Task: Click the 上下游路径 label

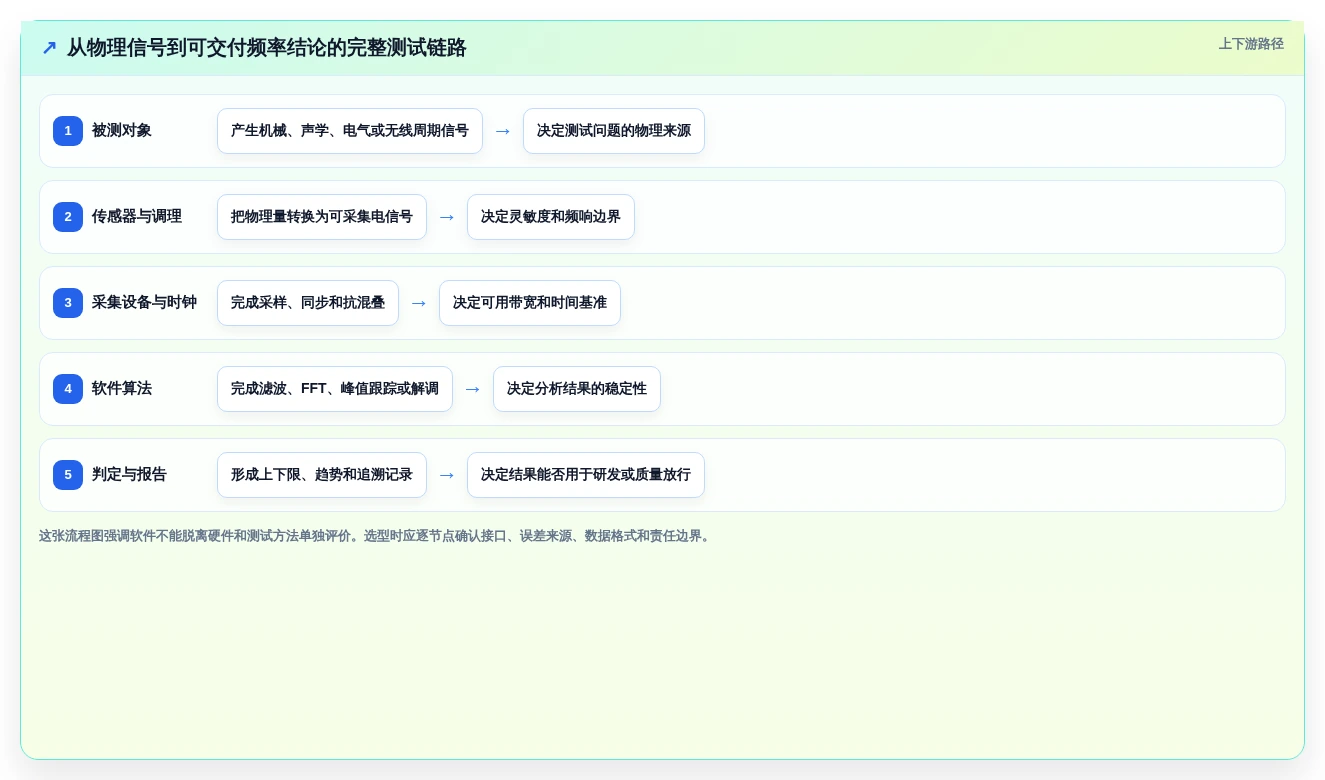Action: (x=1251, y=44)
